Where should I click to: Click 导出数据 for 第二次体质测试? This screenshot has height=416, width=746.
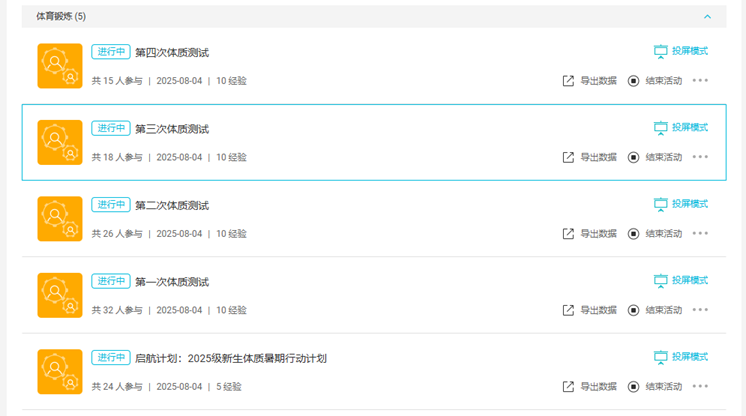(598, 234)
